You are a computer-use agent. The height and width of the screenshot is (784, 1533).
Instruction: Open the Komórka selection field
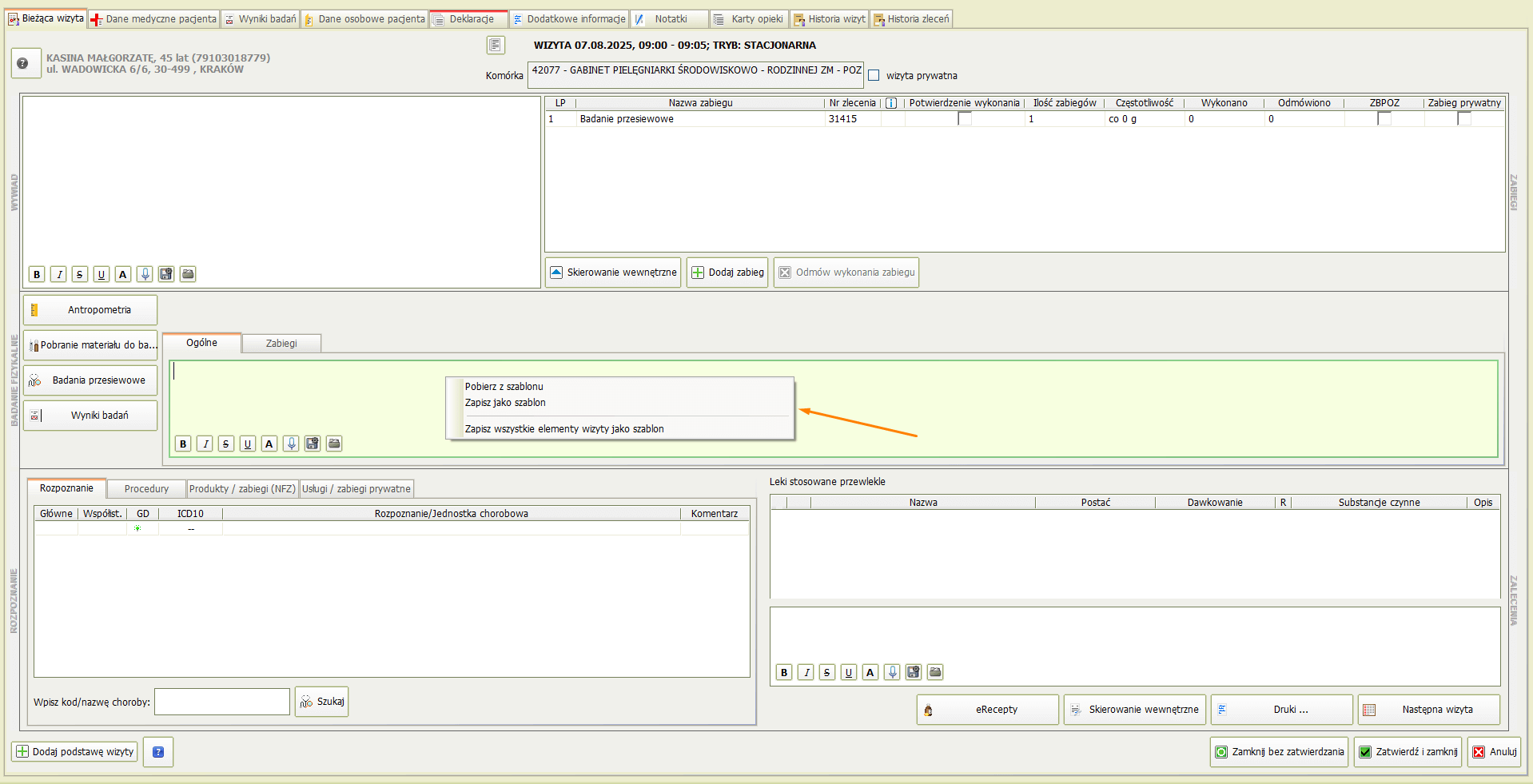click(695, 75)
